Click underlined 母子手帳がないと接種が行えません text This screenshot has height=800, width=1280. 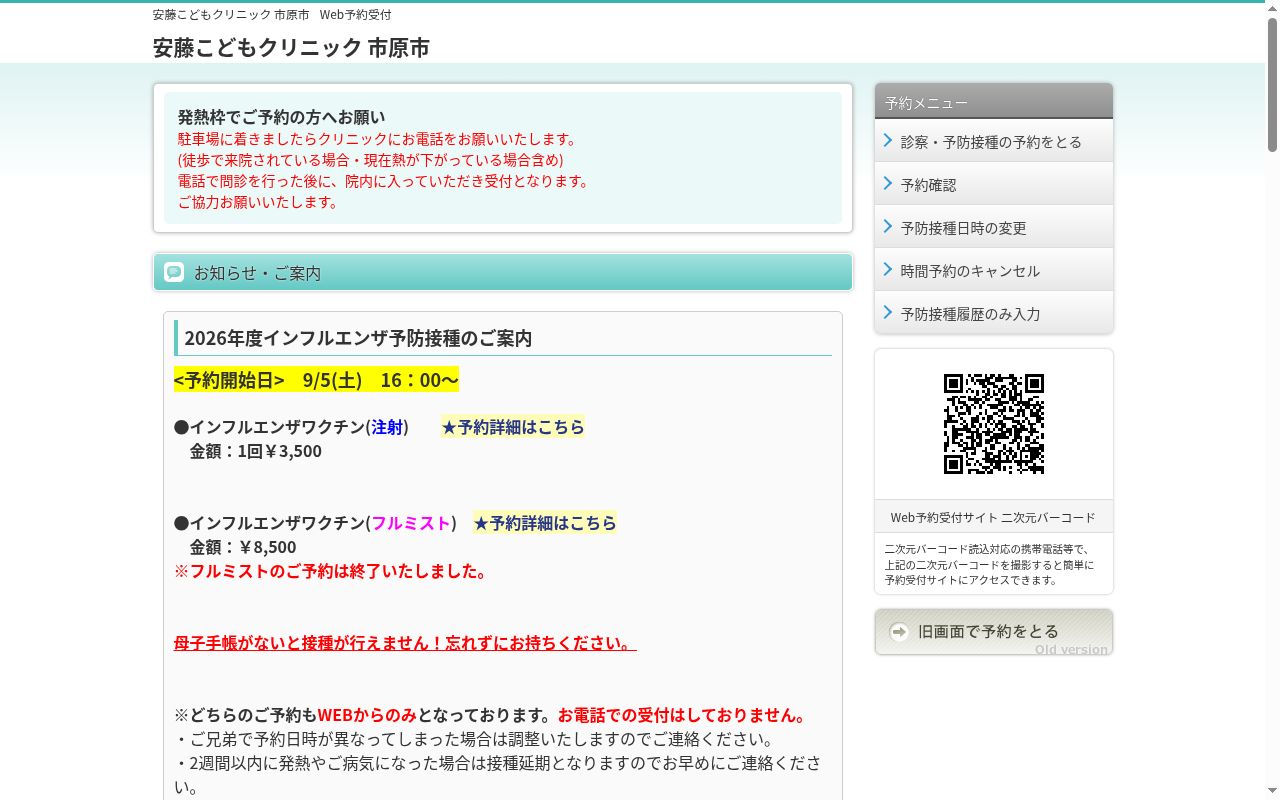coord(405,643)
